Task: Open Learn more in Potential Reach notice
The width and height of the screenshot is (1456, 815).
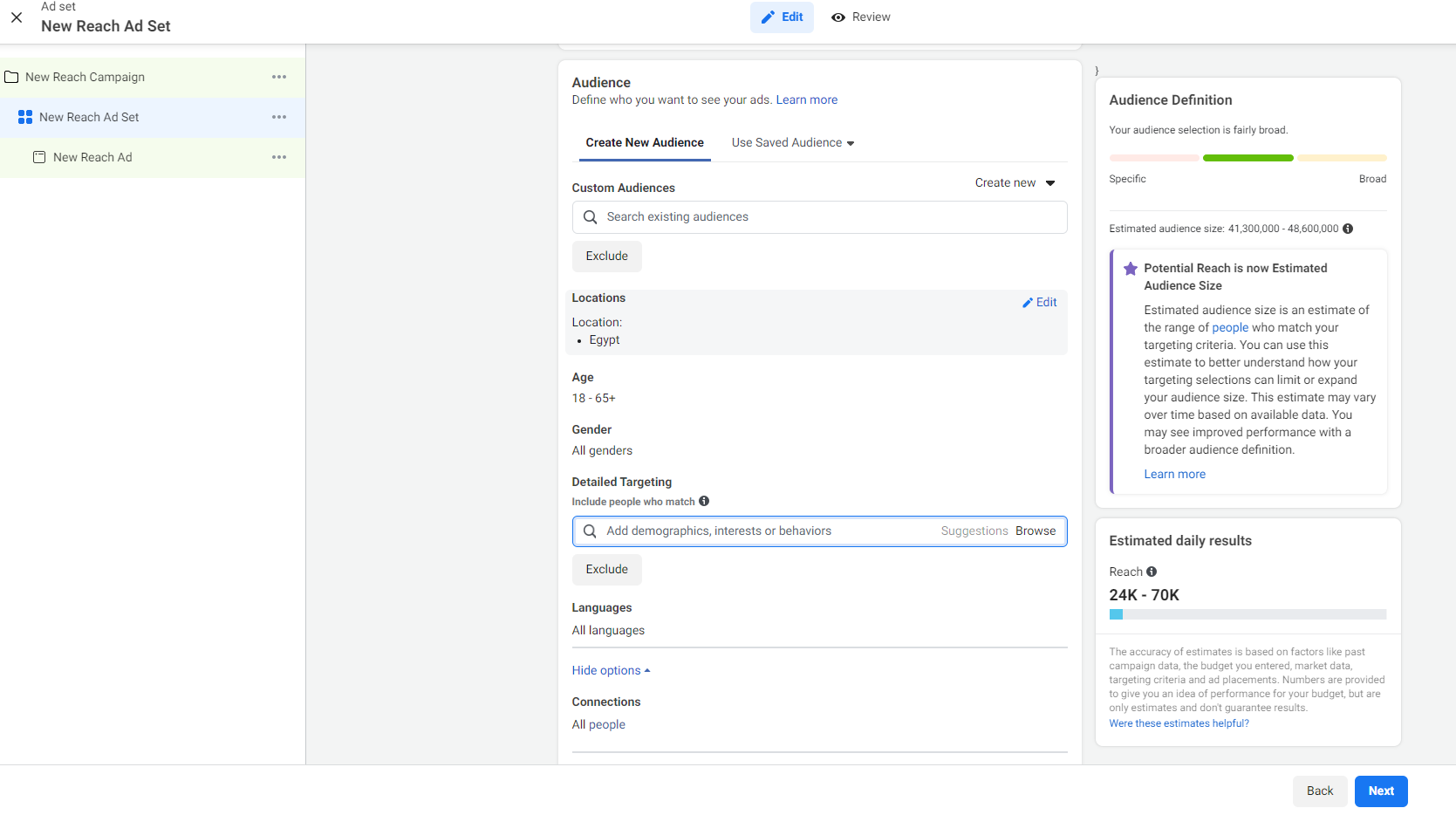Action: [x=1175, y=475]
